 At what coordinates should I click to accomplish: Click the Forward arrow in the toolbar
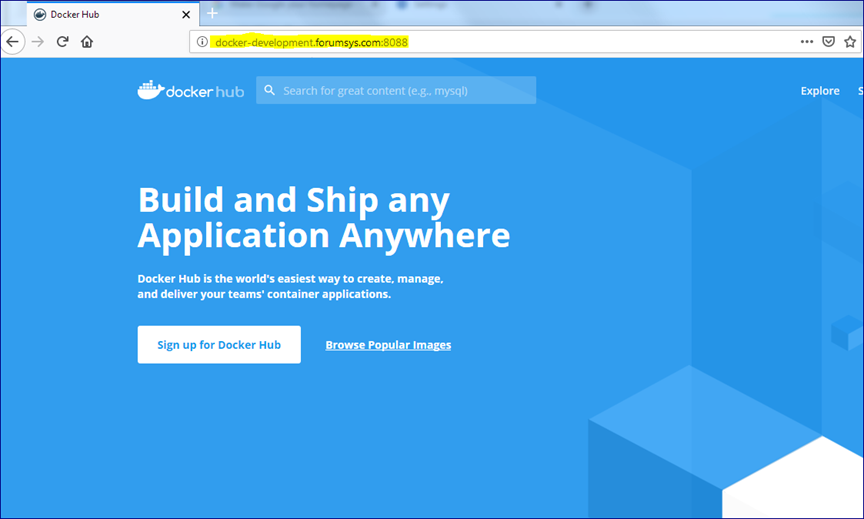(x=37, y=42)
